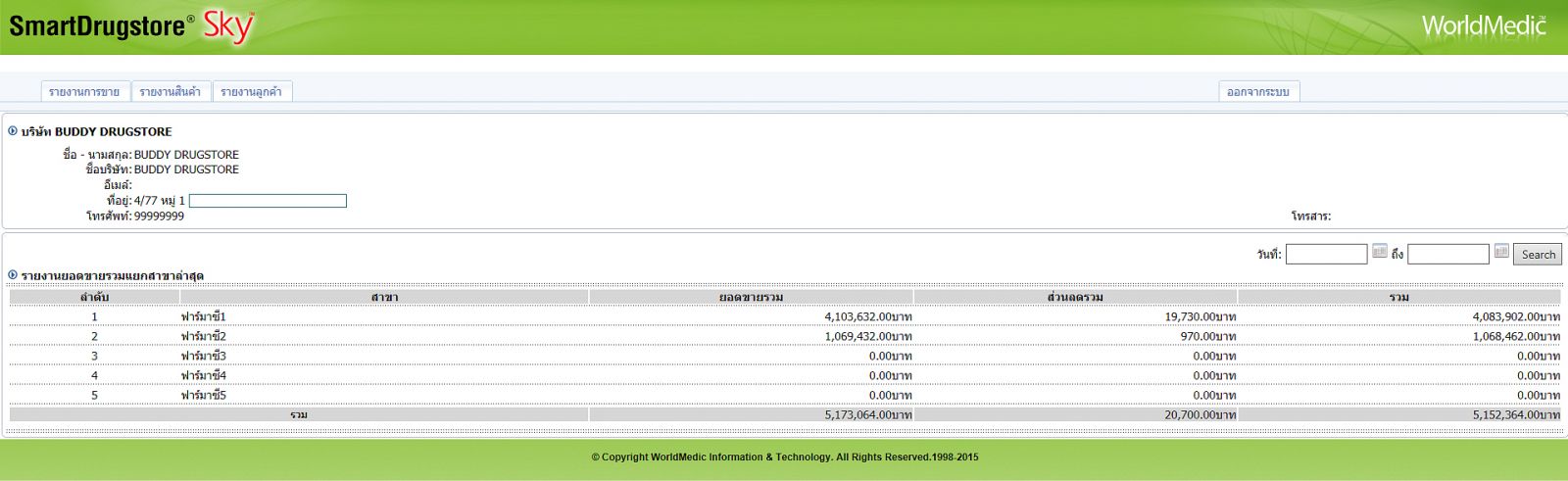Click the address text box beside 4/77 หมู่ 1
The image size is (1568, 481).
[x=268, y=201]
